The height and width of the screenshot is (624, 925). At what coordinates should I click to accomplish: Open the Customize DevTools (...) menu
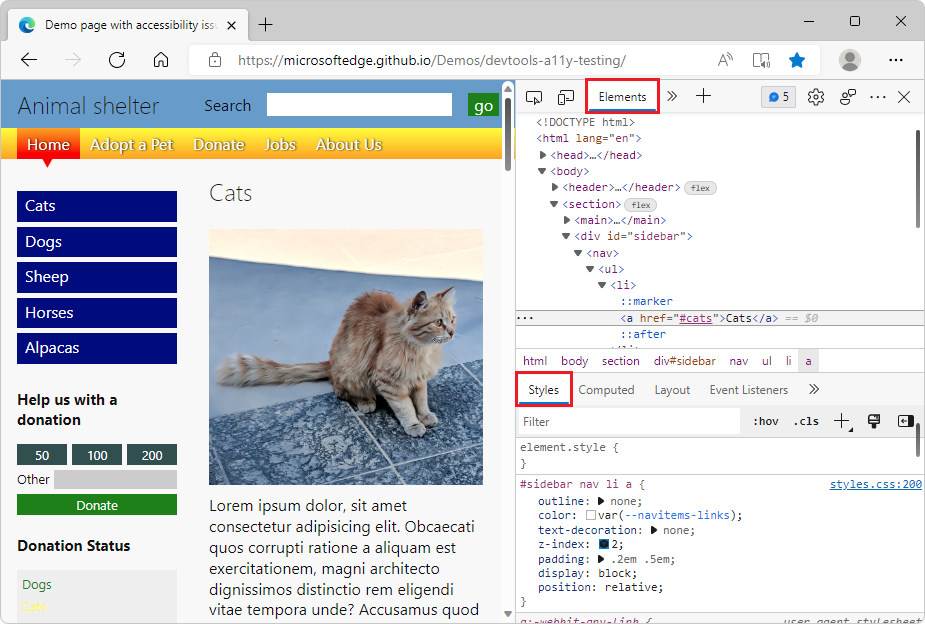877,97
